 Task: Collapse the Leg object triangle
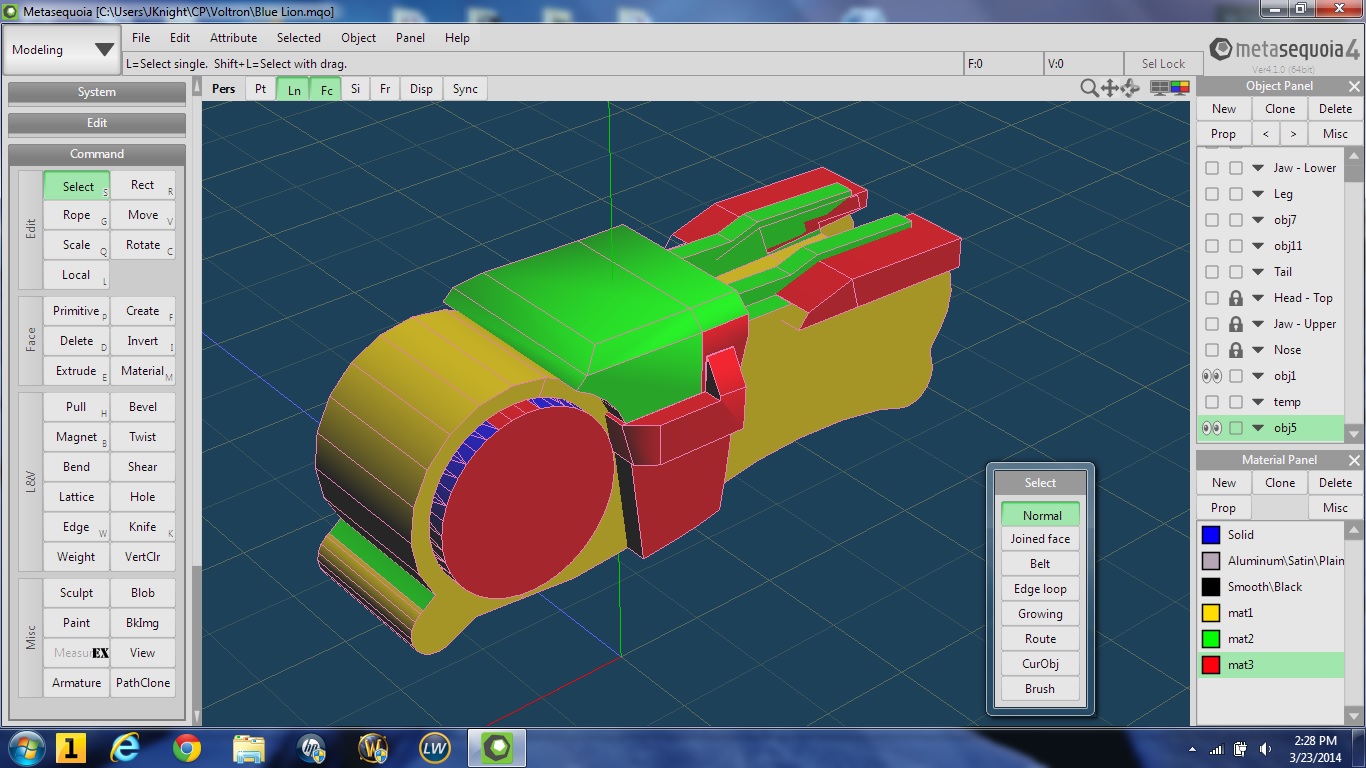click(1258, 194)
